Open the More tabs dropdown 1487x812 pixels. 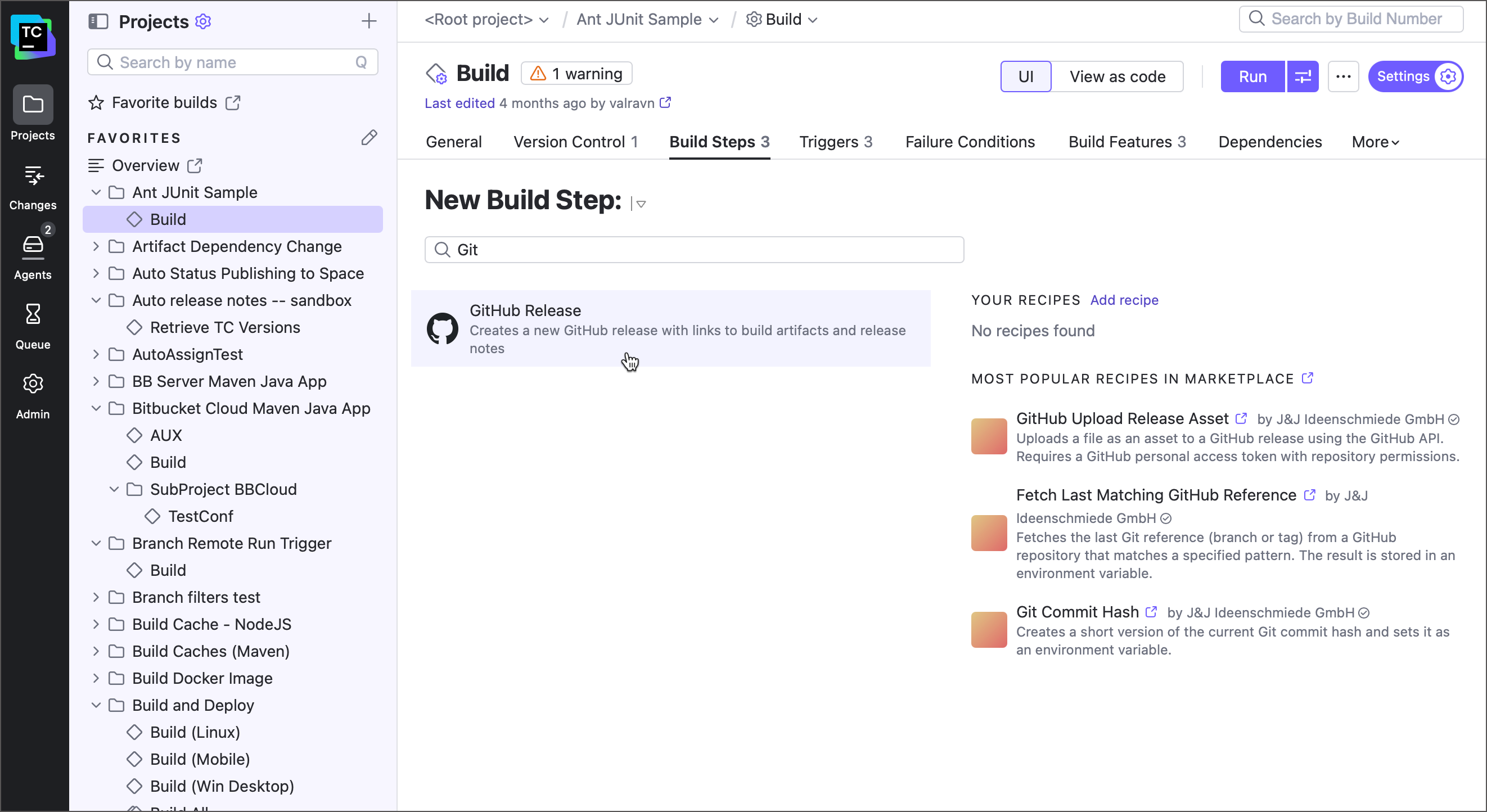[x=1375, y=142]
